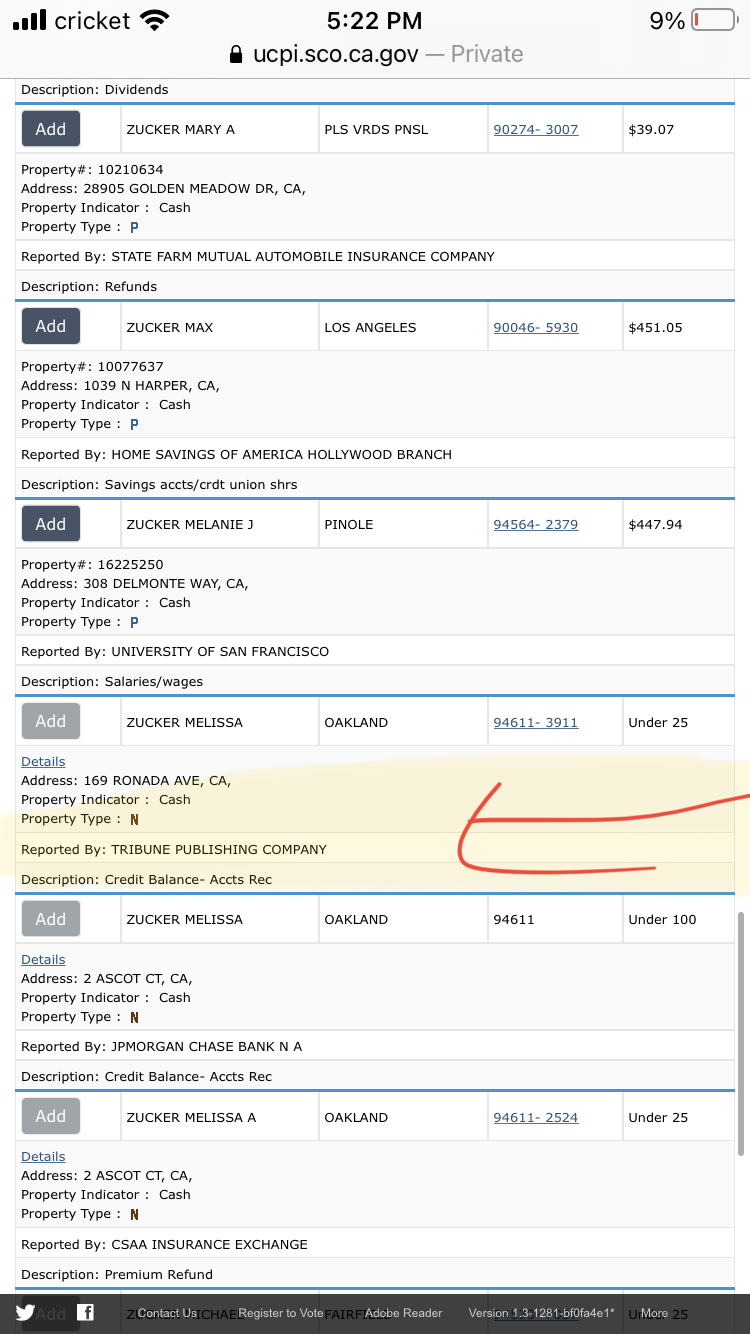Tap the ucpi.sco.ca.gov address bar
Viewport: 750px width, 1334px height.
tap(375, 54)
